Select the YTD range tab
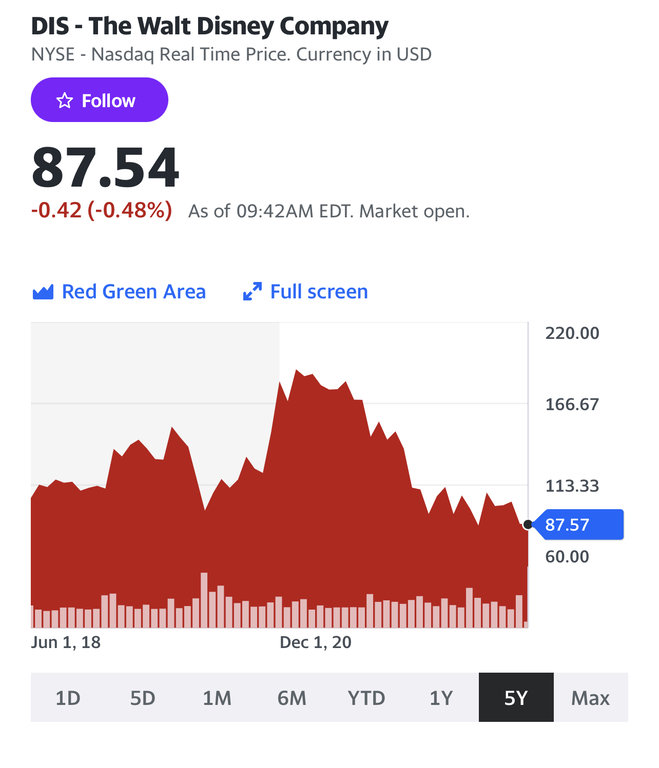This screenshot has width=659, height=768. point(366,698)
